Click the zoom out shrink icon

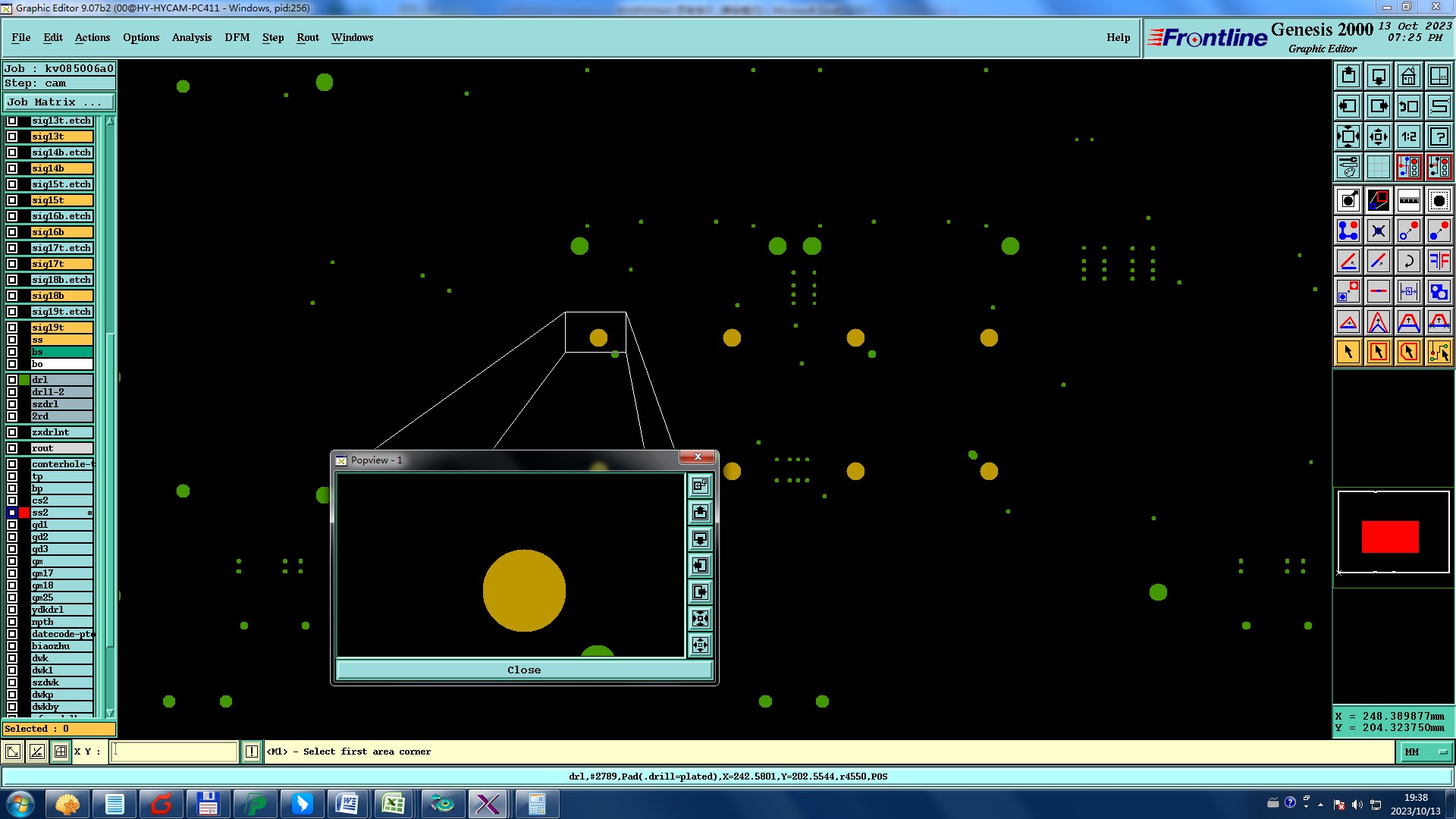pos(1379,136)
